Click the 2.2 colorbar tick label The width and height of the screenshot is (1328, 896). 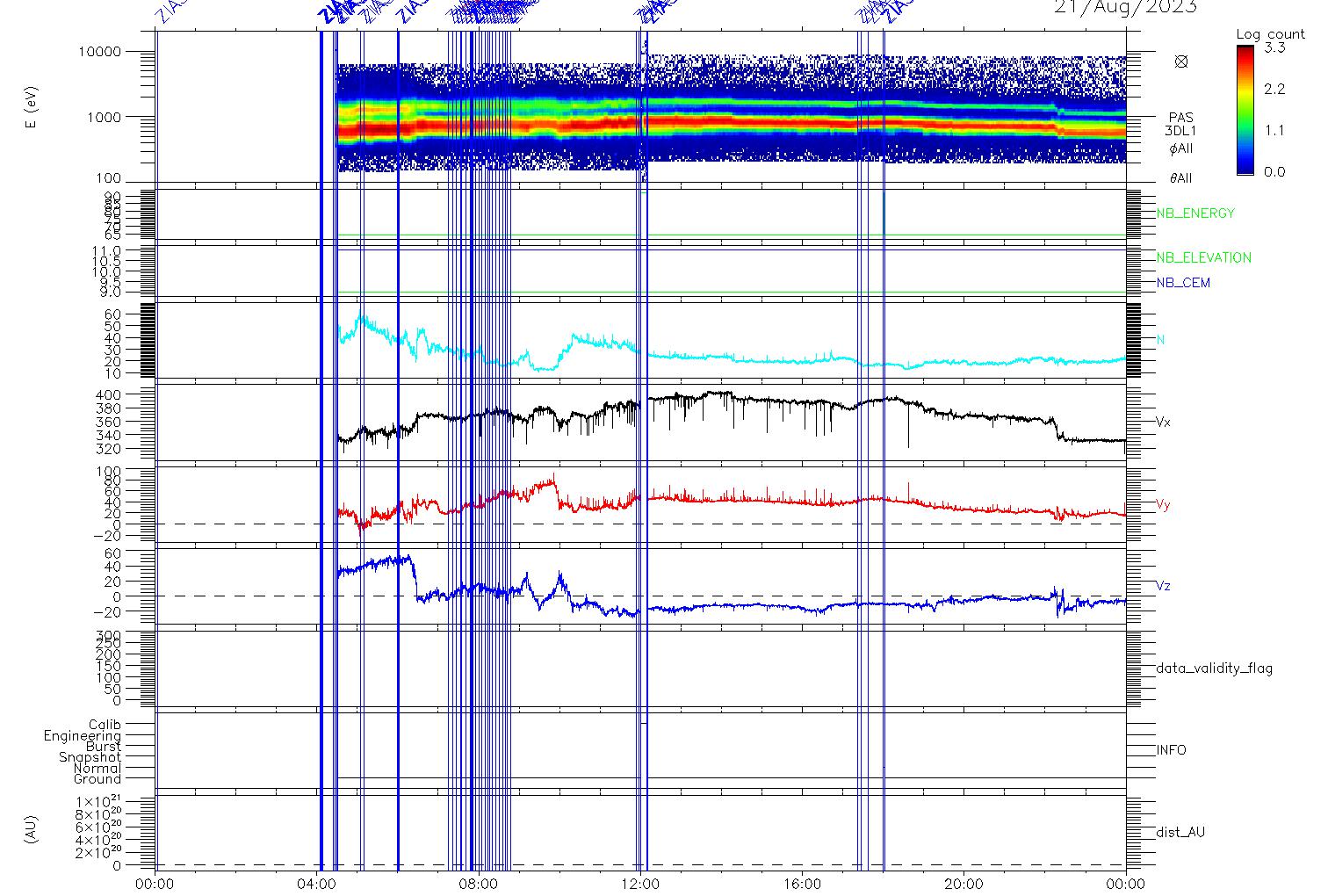(1274, 89)
